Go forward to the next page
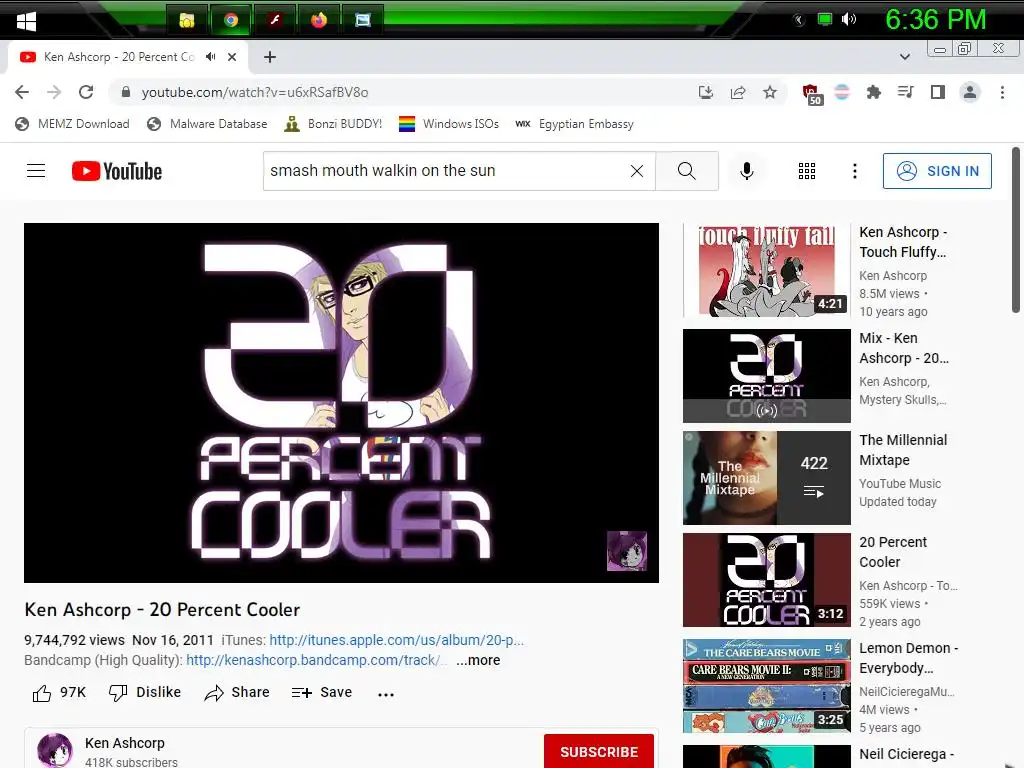 (54, 92)
